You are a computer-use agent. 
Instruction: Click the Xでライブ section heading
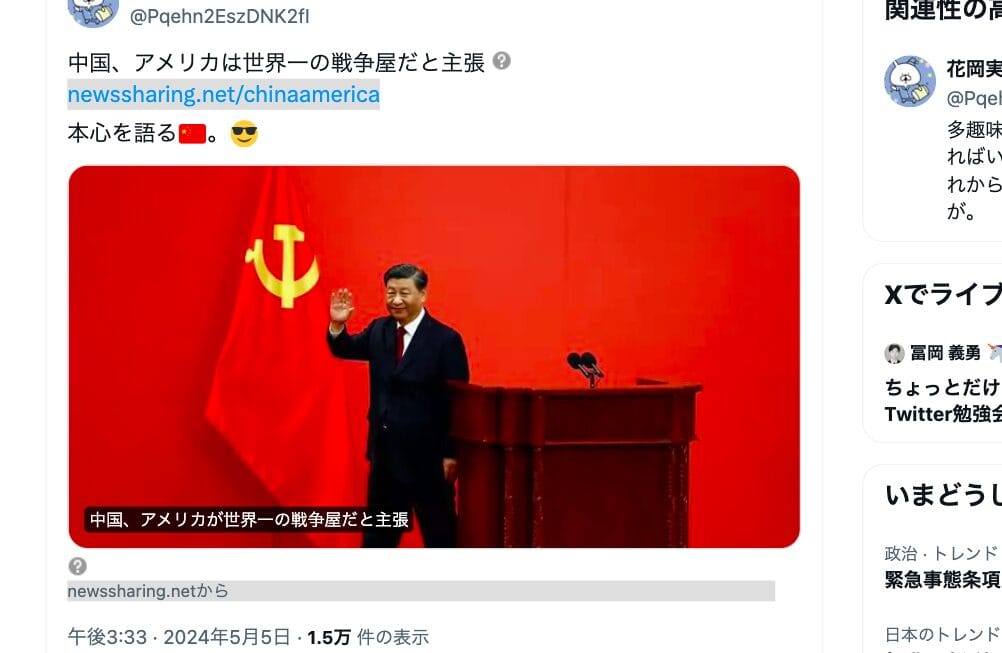coord(943,295)
